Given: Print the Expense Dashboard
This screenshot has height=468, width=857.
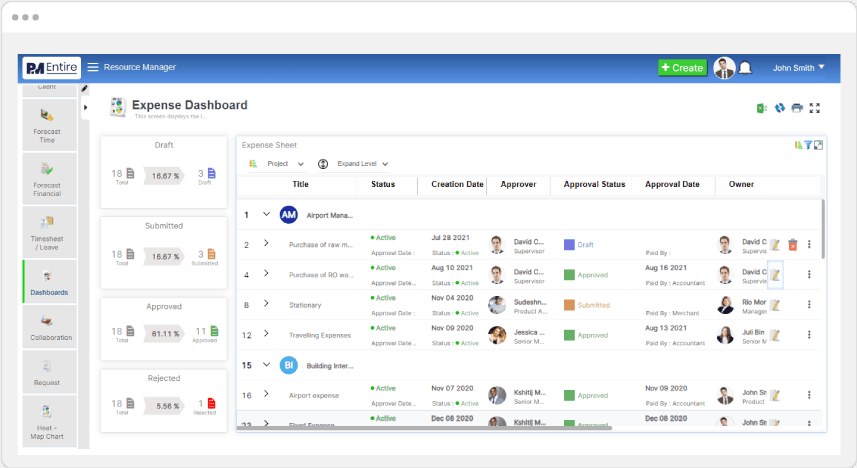Looking at the screenshot, I should 797,108.
